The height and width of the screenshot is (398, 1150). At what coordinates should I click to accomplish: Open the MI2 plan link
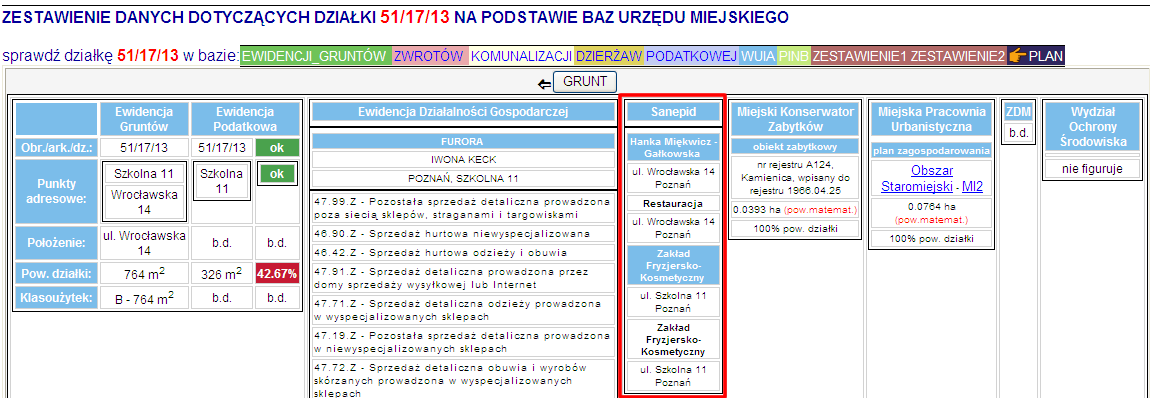click(972, 187)
